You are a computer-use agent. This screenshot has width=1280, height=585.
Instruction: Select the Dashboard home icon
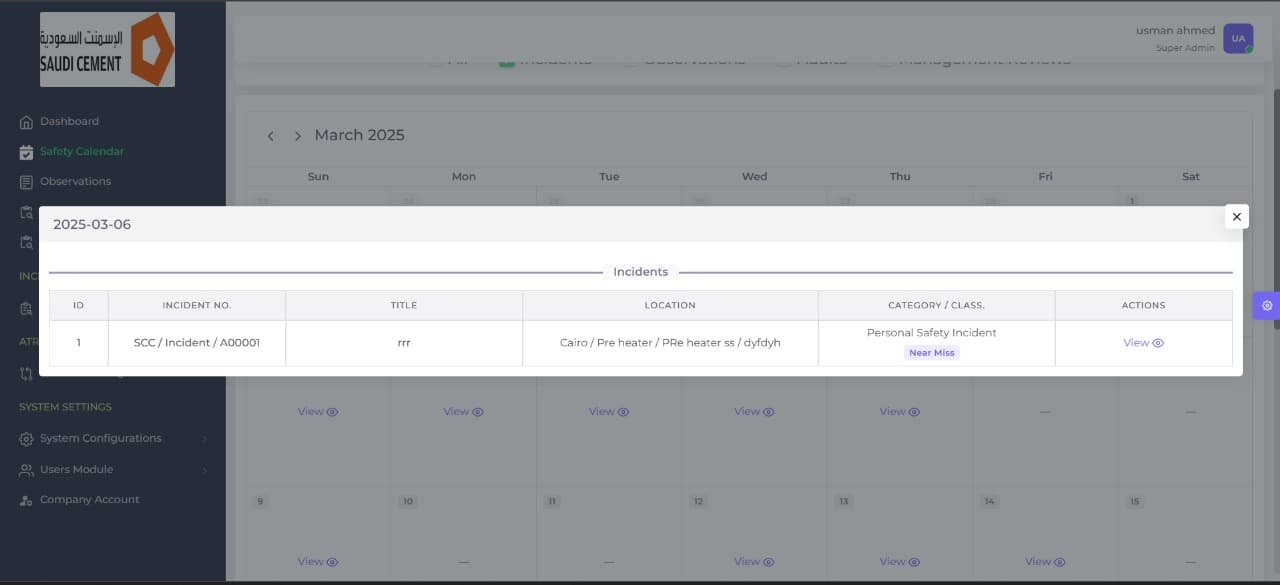(x=26, y=121)
